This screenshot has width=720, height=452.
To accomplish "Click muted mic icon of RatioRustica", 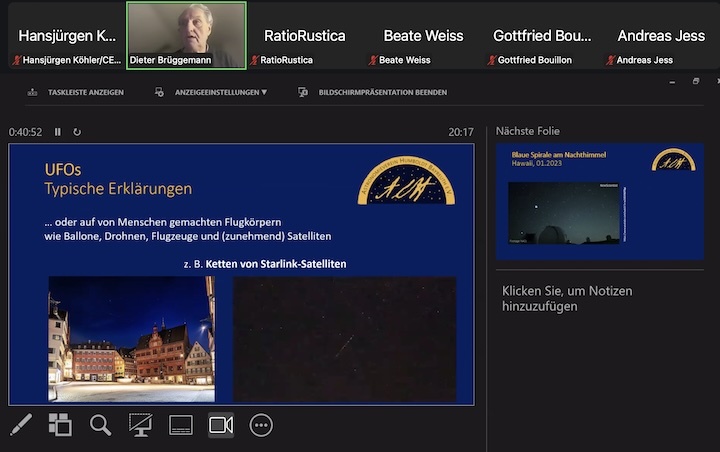I will point(254,60).
